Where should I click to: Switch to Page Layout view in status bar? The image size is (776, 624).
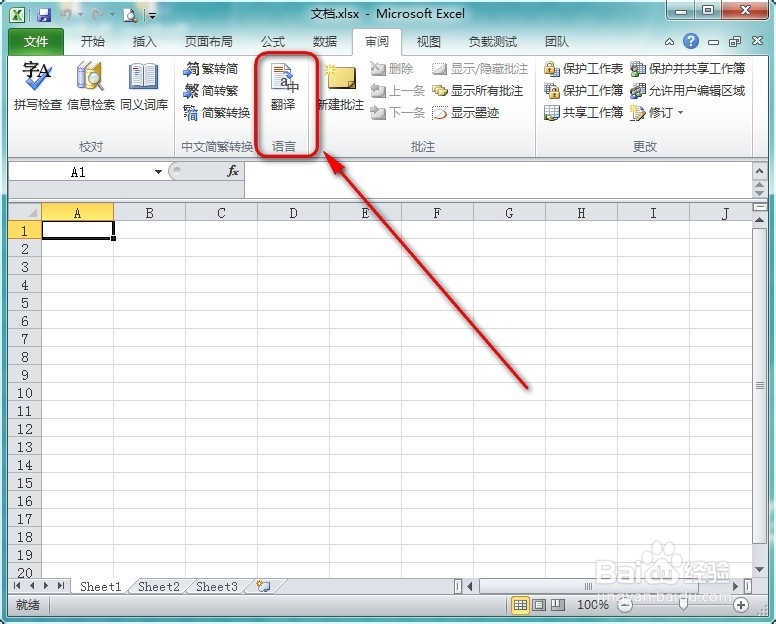(539, 605)
